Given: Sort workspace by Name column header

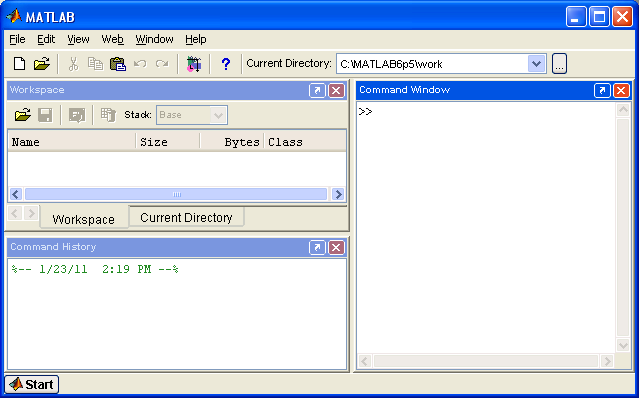Looking at the screenshot, I should [x=71, y=142].
